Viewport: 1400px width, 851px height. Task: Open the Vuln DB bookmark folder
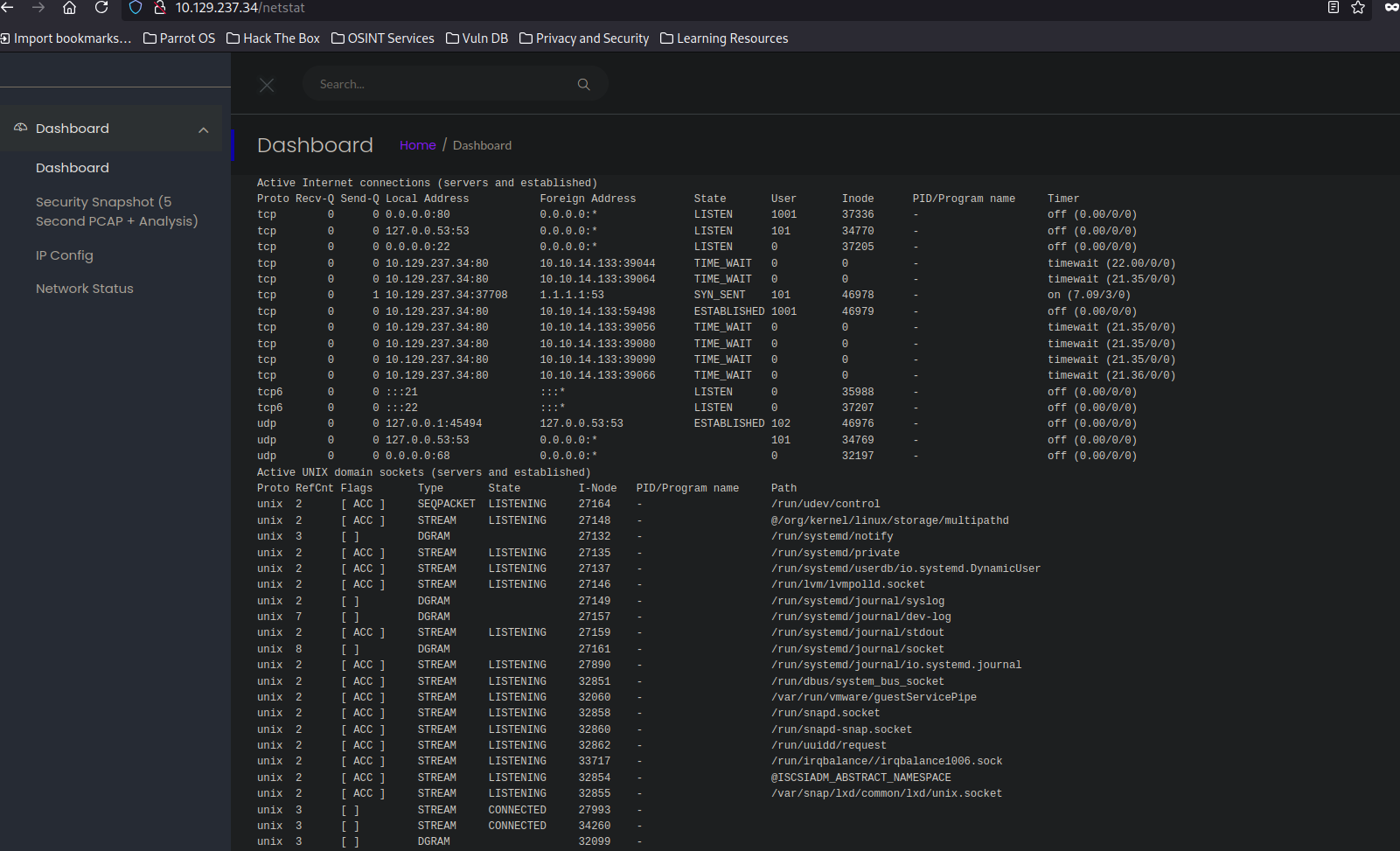pyautogui.click(x=477, y=38)
